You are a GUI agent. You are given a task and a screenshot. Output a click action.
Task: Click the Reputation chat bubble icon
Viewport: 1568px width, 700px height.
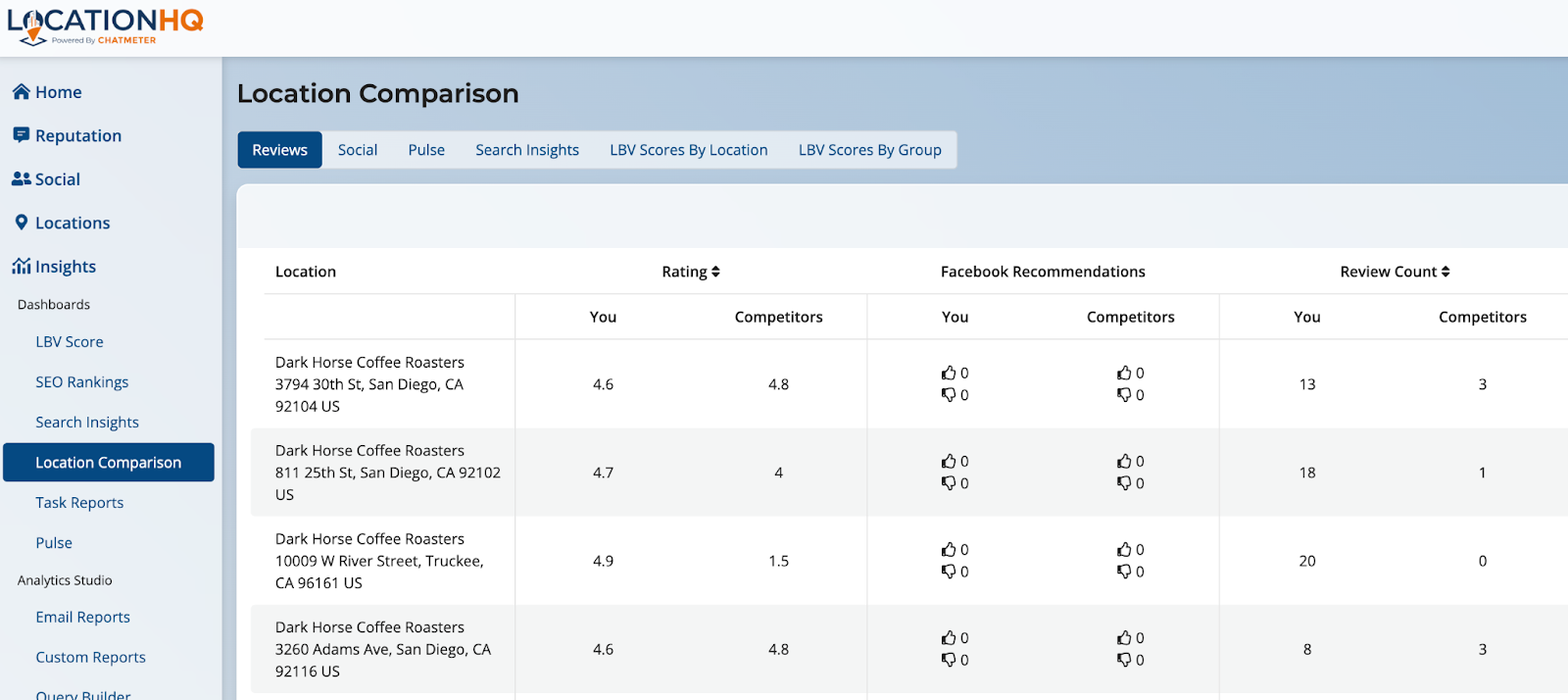[x=21, y=135]
